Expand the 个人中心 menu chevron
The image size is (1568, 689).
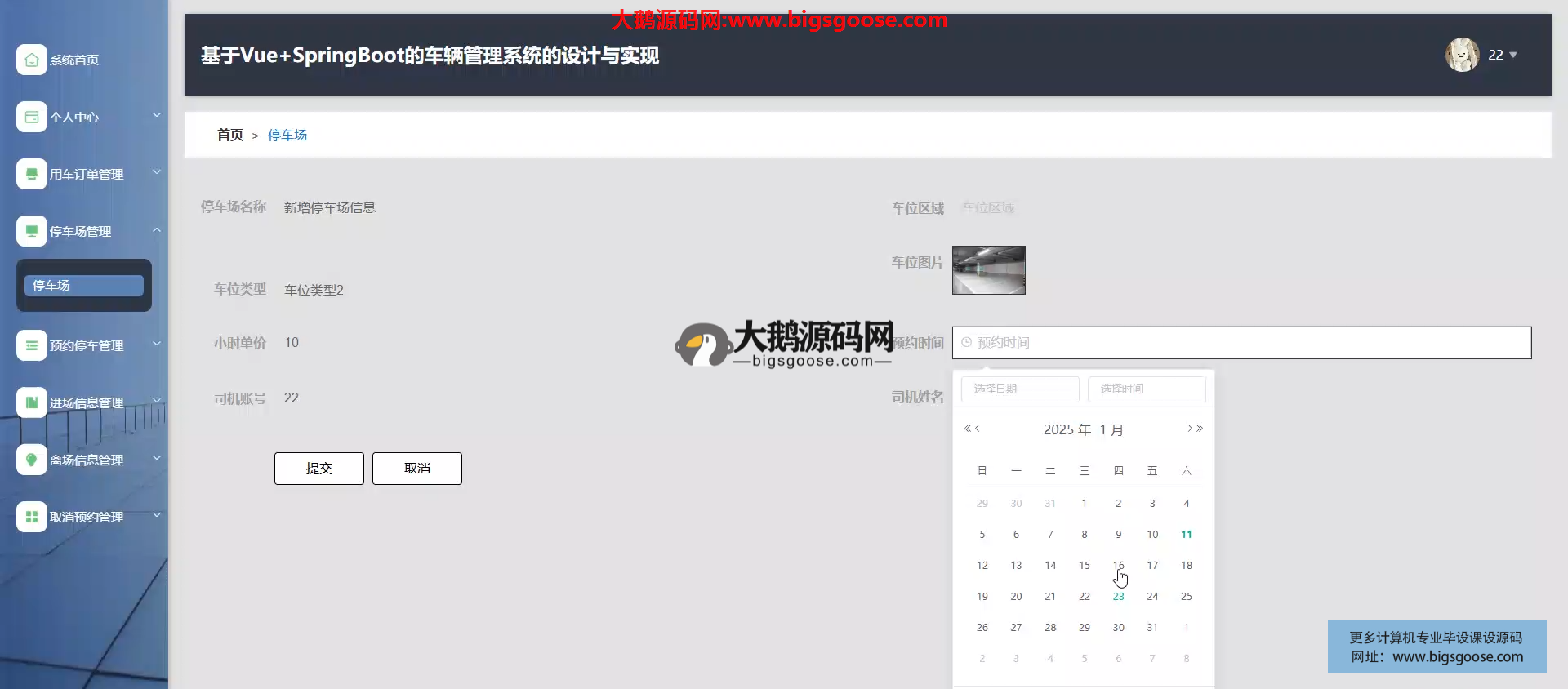pos(156,115)
